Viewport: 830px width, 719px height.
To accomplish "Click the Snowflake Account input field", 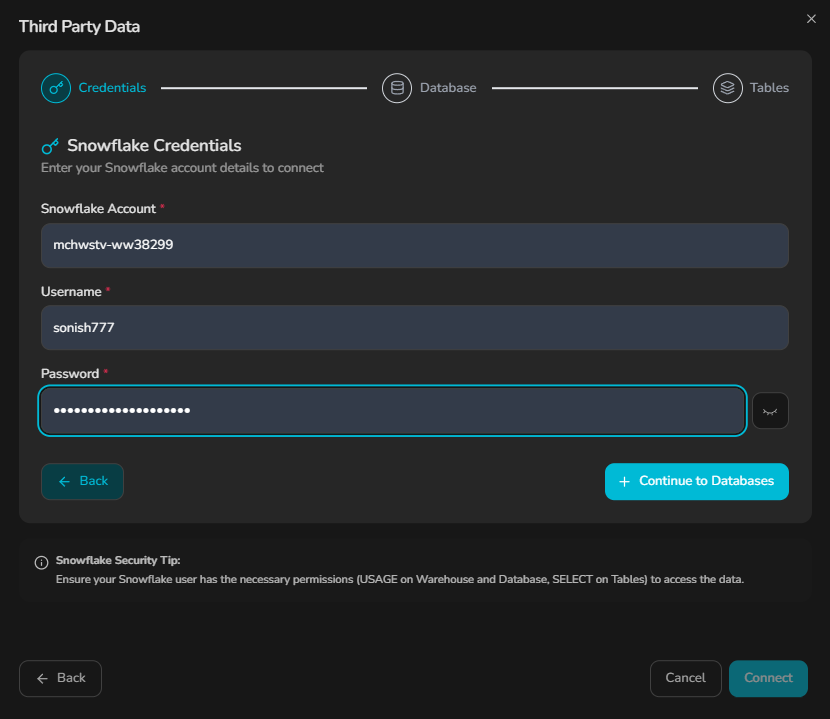I will point(414,245).
